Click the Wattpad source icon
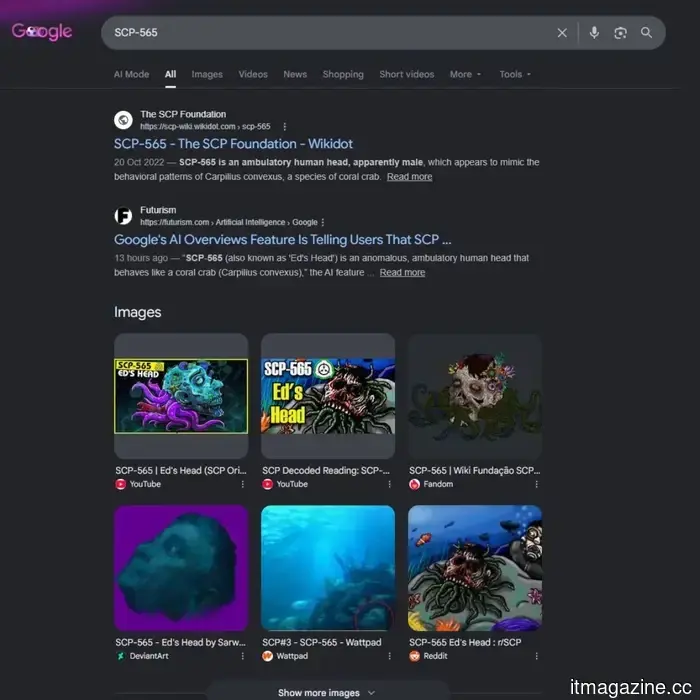 coord(268,656)
